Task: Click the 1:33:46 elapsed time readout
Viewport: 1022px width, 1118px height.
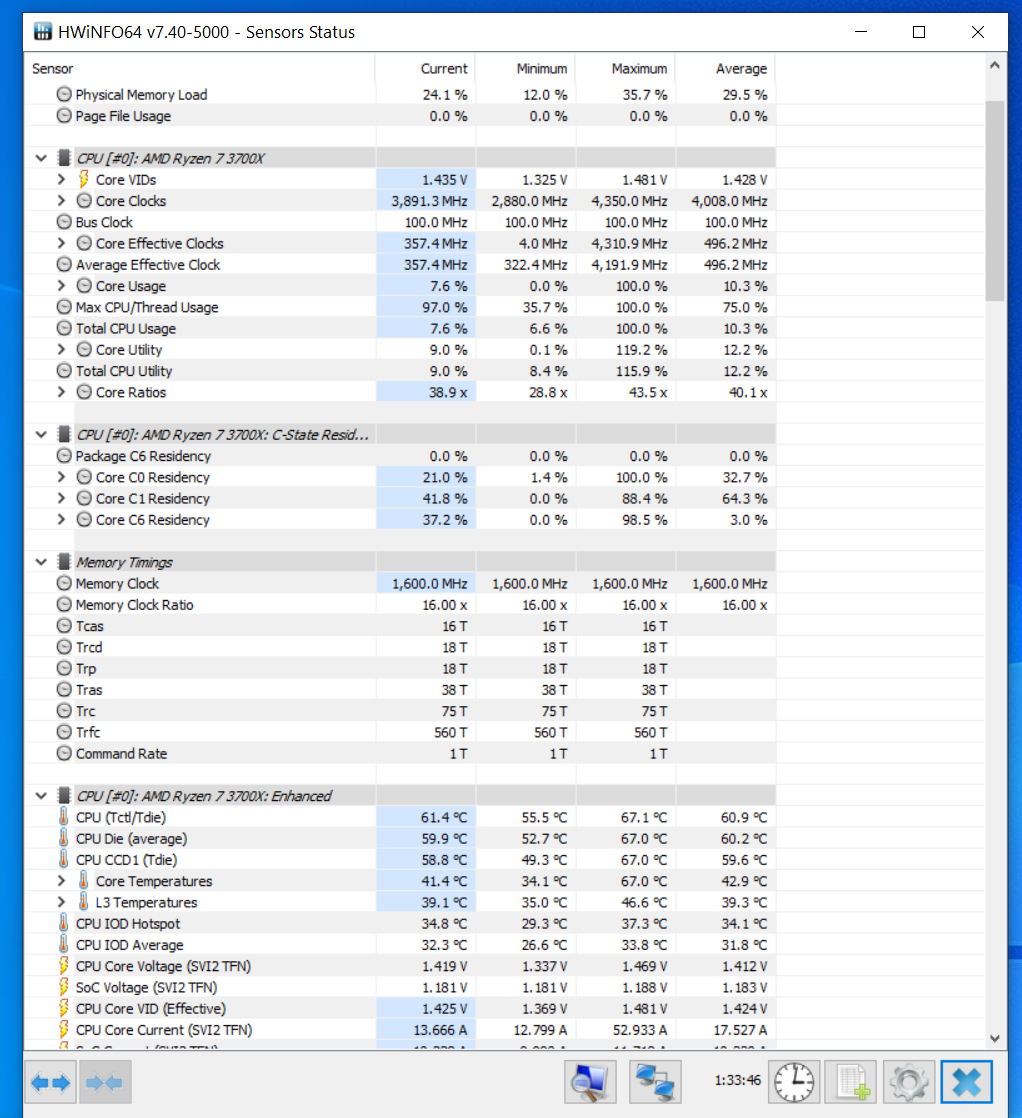Action: click(x=737, y=1080)
